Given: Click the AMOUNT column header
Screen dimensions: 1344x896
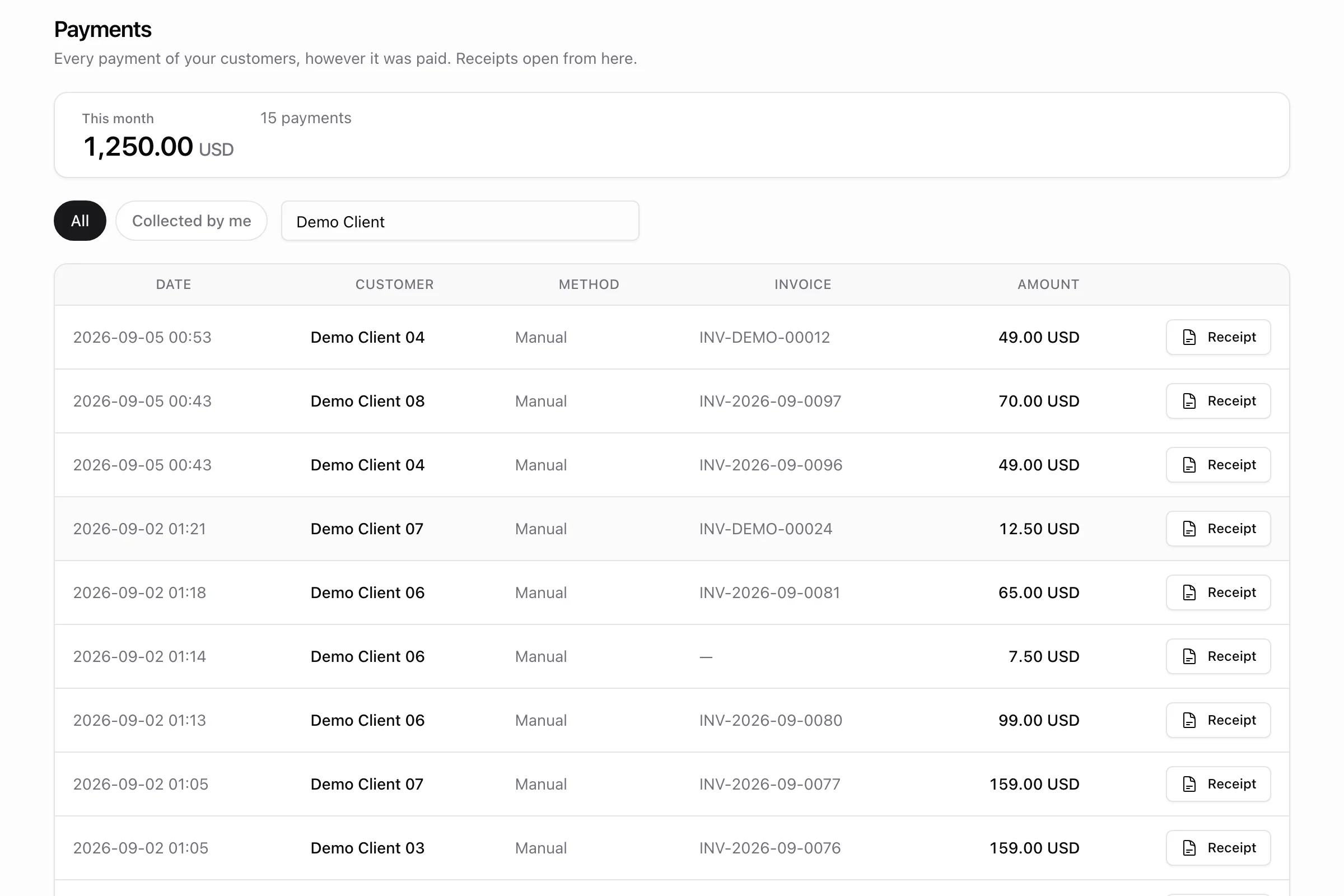Looking at the screenshot, I should (1048, 284).
